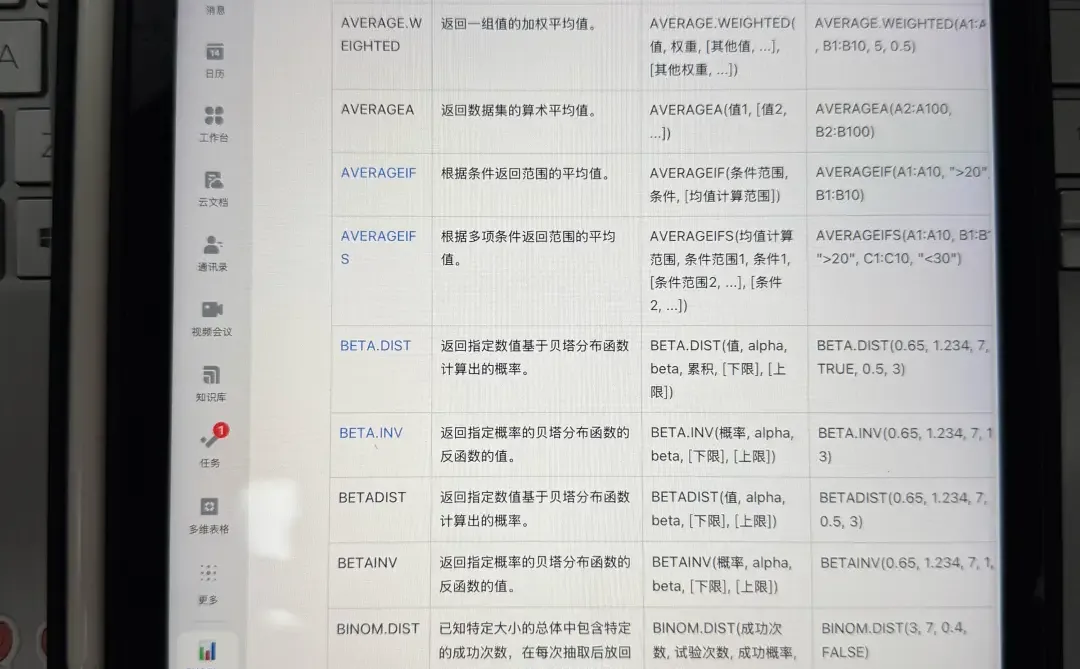Open the AVERAGEIF function link
1080x669 pixels.
pyautogui.click(x=378, y=172)
